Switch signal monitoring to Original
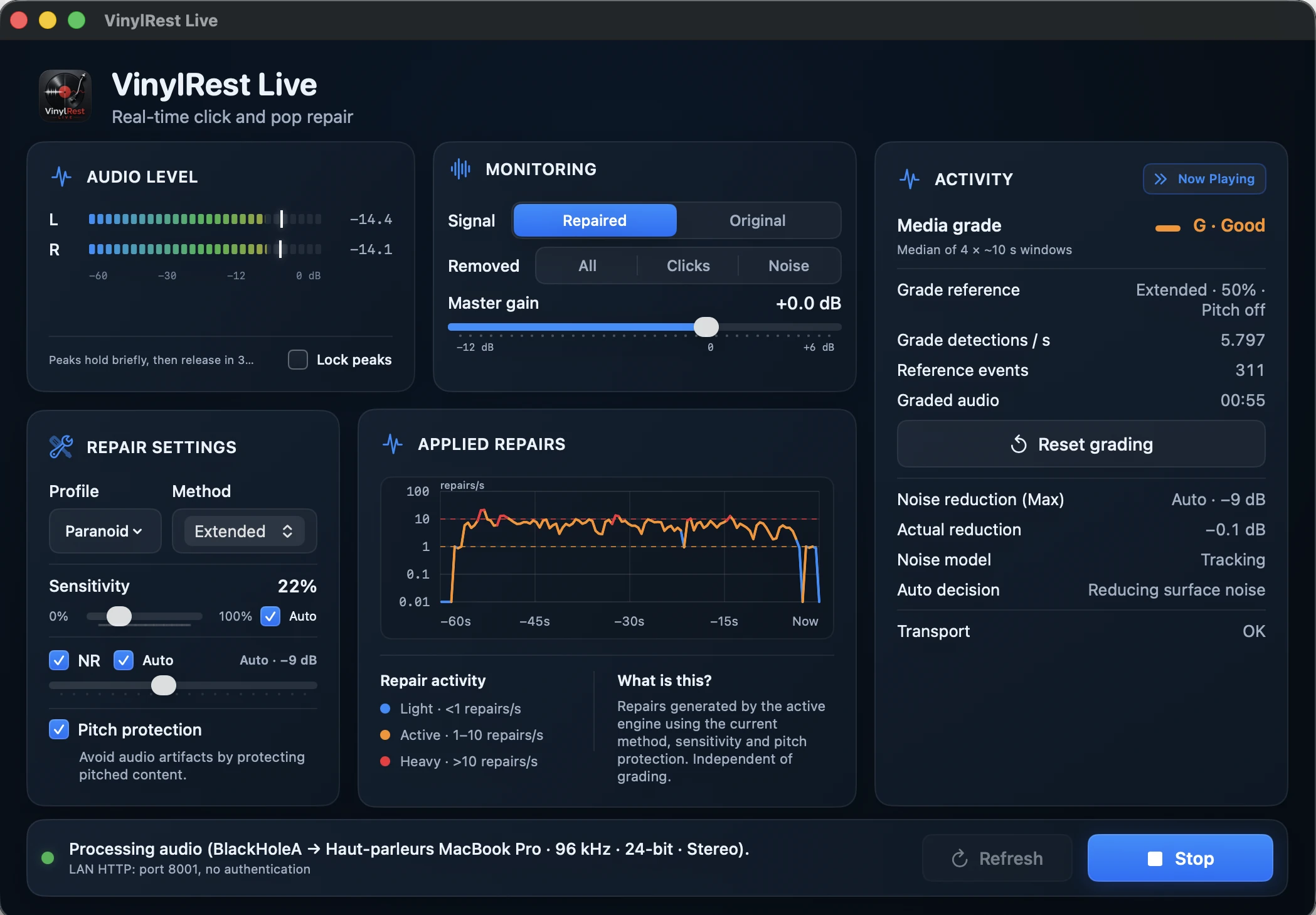This screenshot has width=1316, height=915. coord(758,220)
